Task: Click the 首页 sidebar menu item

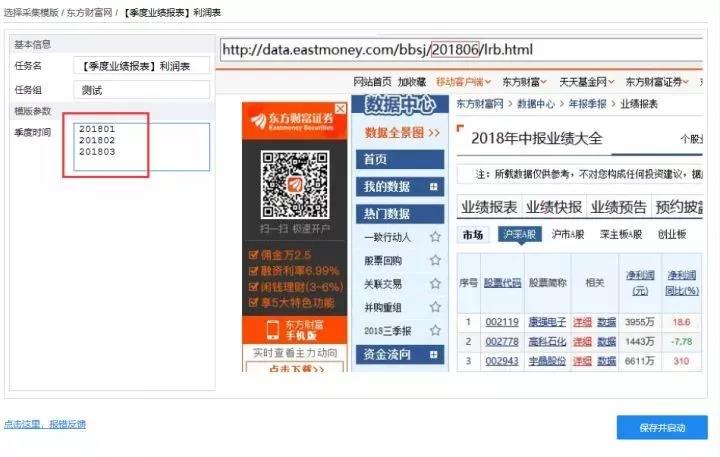Action: (400, 159)
